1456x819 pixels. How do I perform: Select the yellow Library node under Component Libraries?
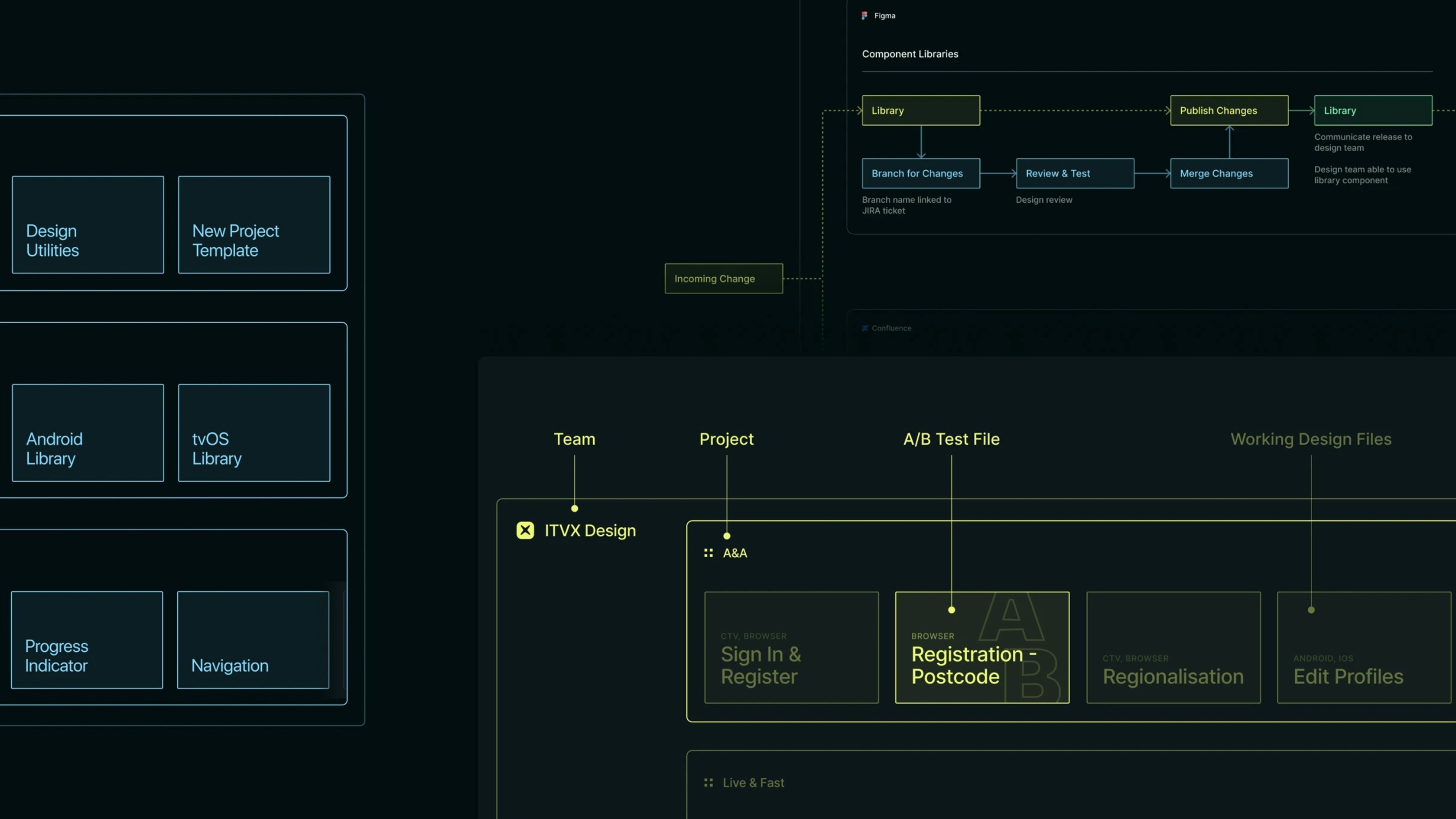pyautogui.click(x=921, y=110)
